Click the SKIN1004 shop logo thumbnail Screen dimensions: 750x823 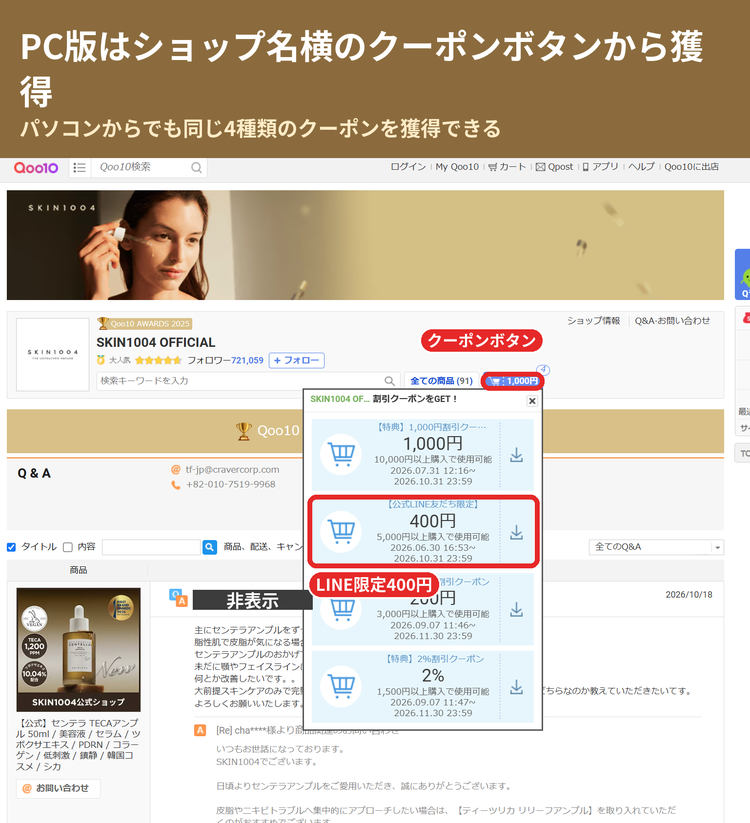click(x=52, y=354)
